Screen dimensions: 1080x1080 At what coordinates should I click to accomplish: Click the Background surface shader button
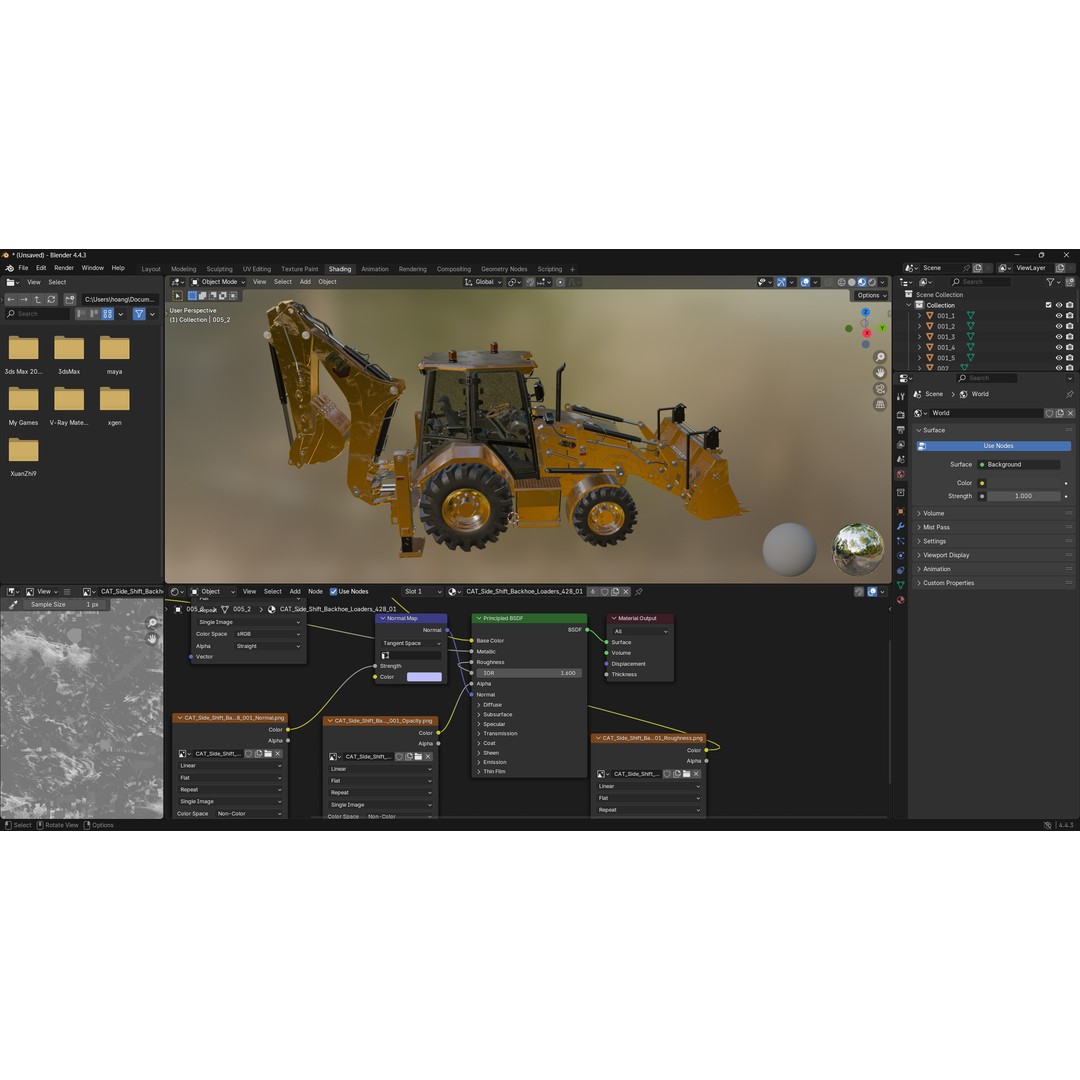click(1019, 465)
